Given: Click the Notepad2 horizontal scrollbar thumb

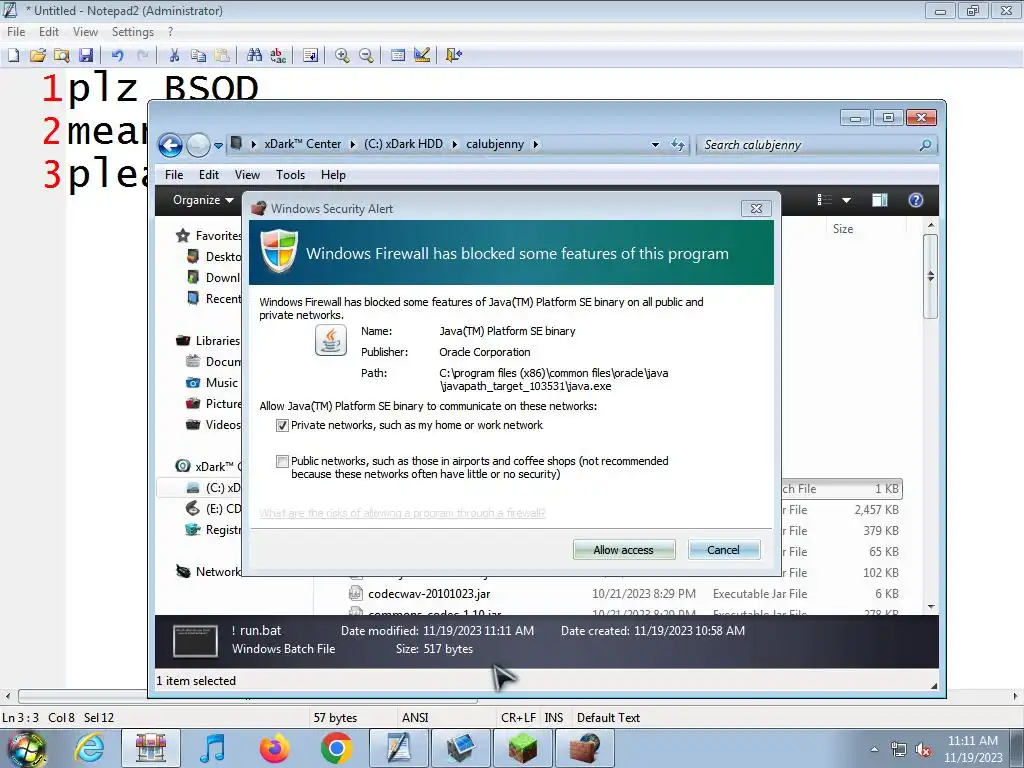Looking at the screenshot, I should click(247, 696).
